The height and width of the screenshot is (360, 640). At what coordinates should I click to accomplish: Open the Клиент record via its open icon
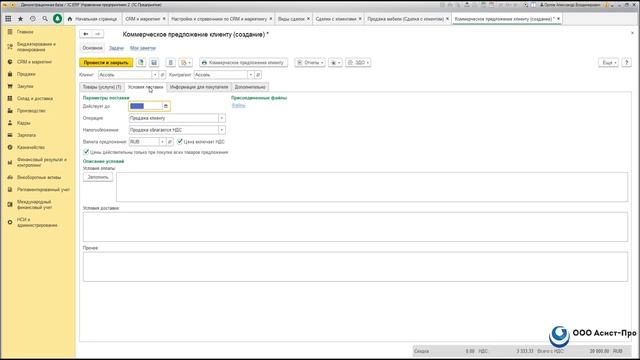[x=162, y=75]
